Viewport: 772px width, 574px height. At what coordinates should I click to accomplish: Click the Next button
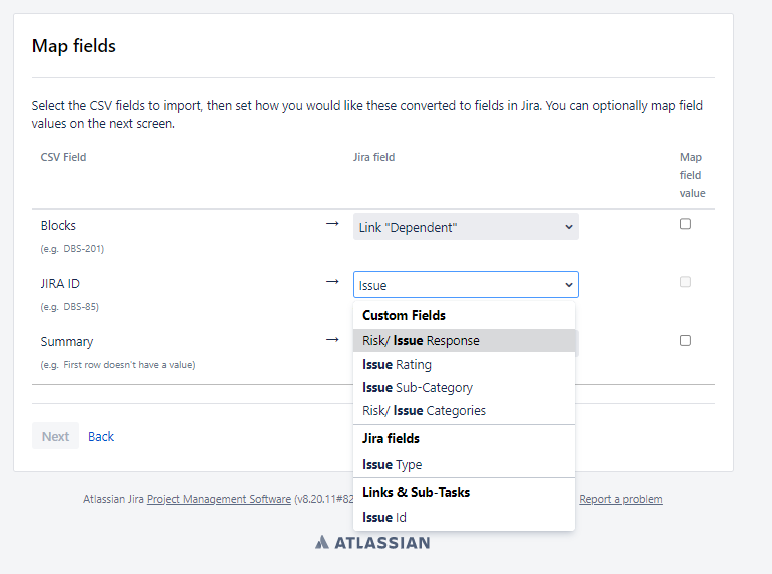[x=55, y=436]
